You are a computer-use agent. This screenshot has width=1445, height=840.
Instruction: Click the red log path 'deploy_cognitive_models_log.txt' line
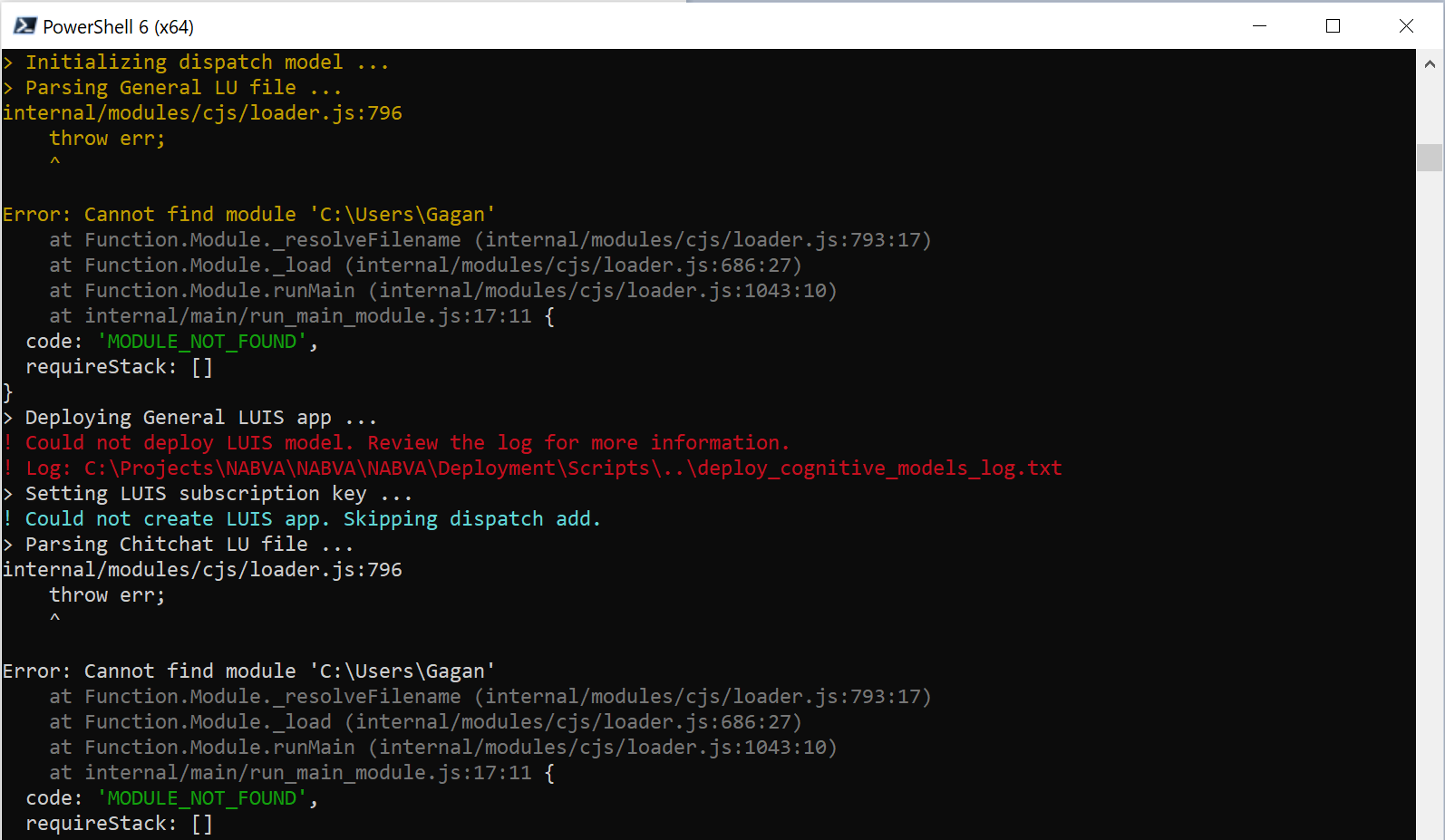(532, 468)
